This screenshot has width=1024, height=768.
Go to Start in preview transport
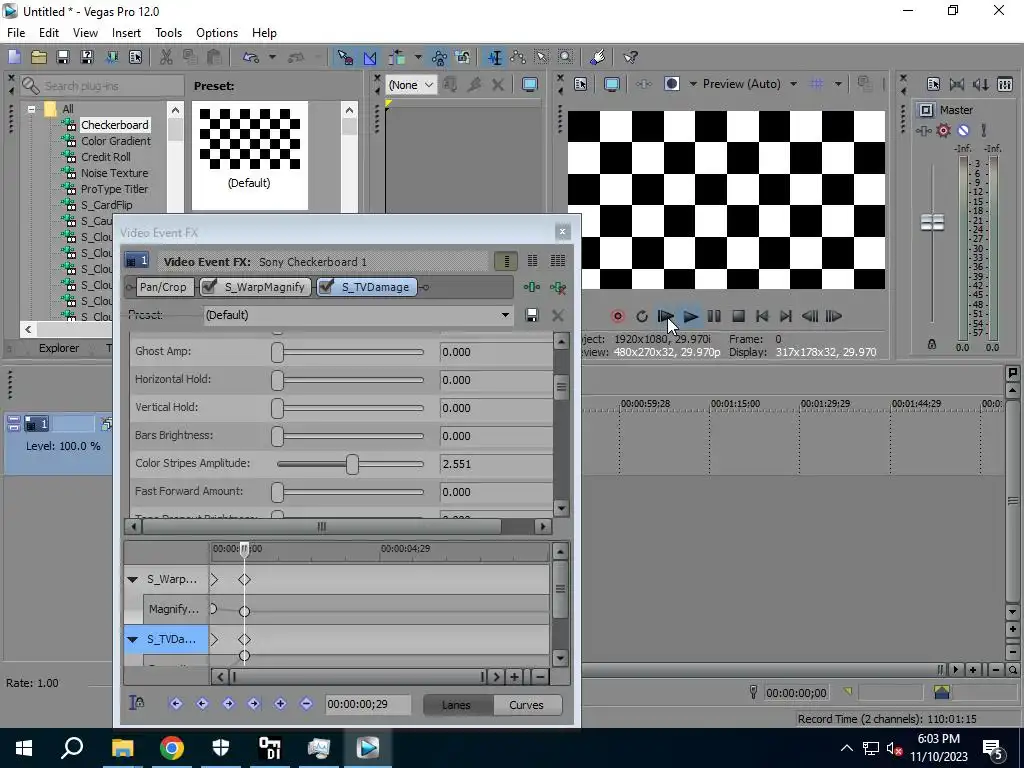point(761,316)
